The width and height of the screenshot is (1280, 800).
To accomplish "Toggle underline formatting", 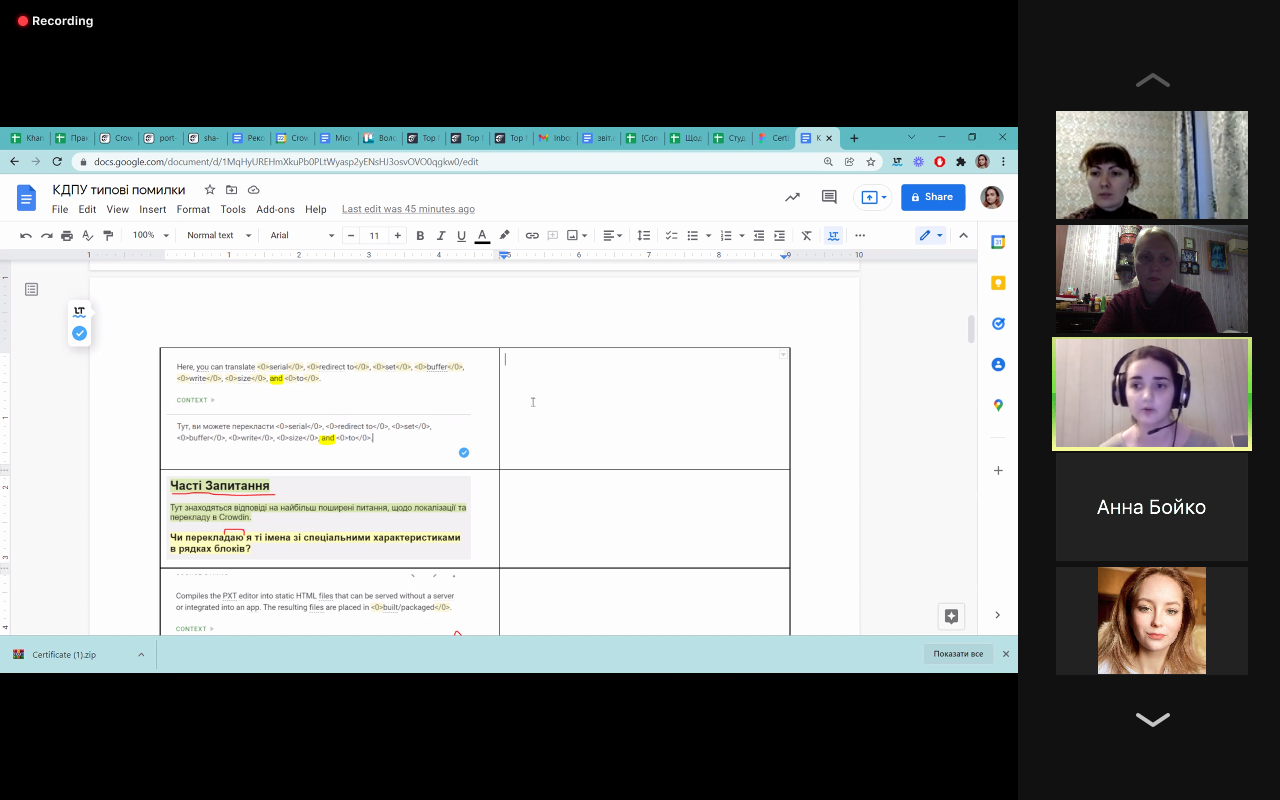I will [461, 236].
